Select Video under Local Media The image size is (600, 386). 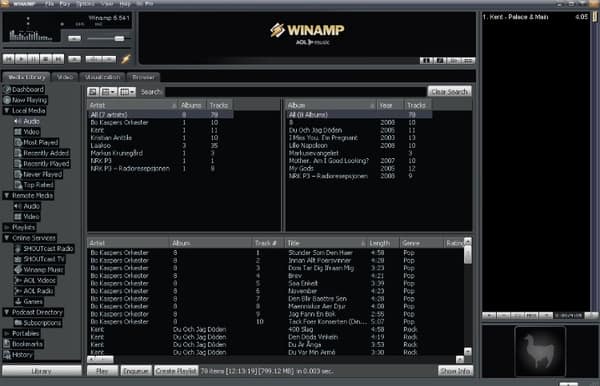[27, 132]
